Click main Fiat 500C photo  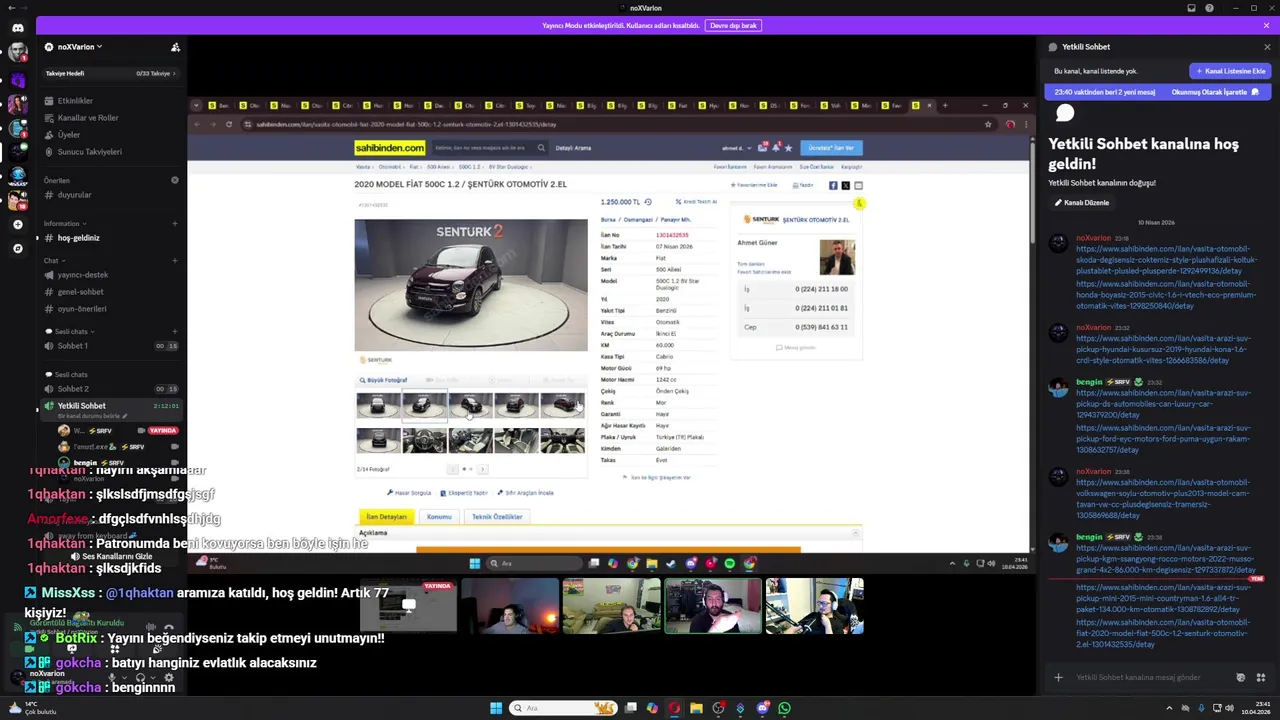[x=471, y=285]
